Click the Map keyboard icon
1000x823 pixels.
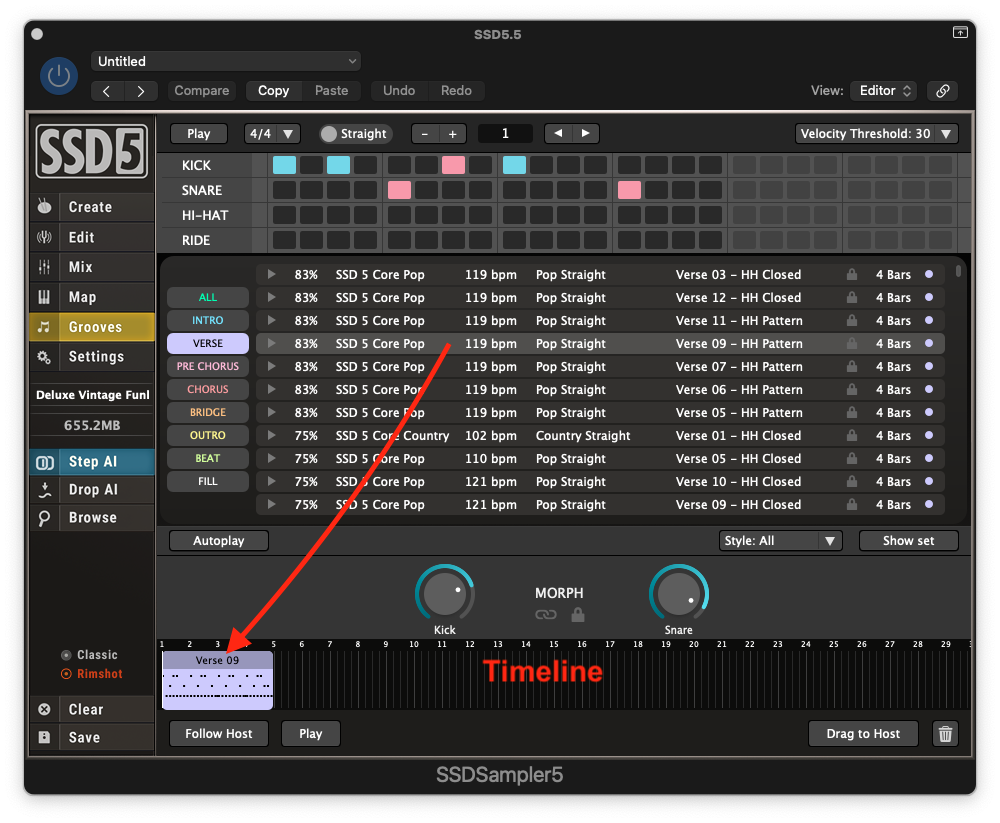point(44,297)
